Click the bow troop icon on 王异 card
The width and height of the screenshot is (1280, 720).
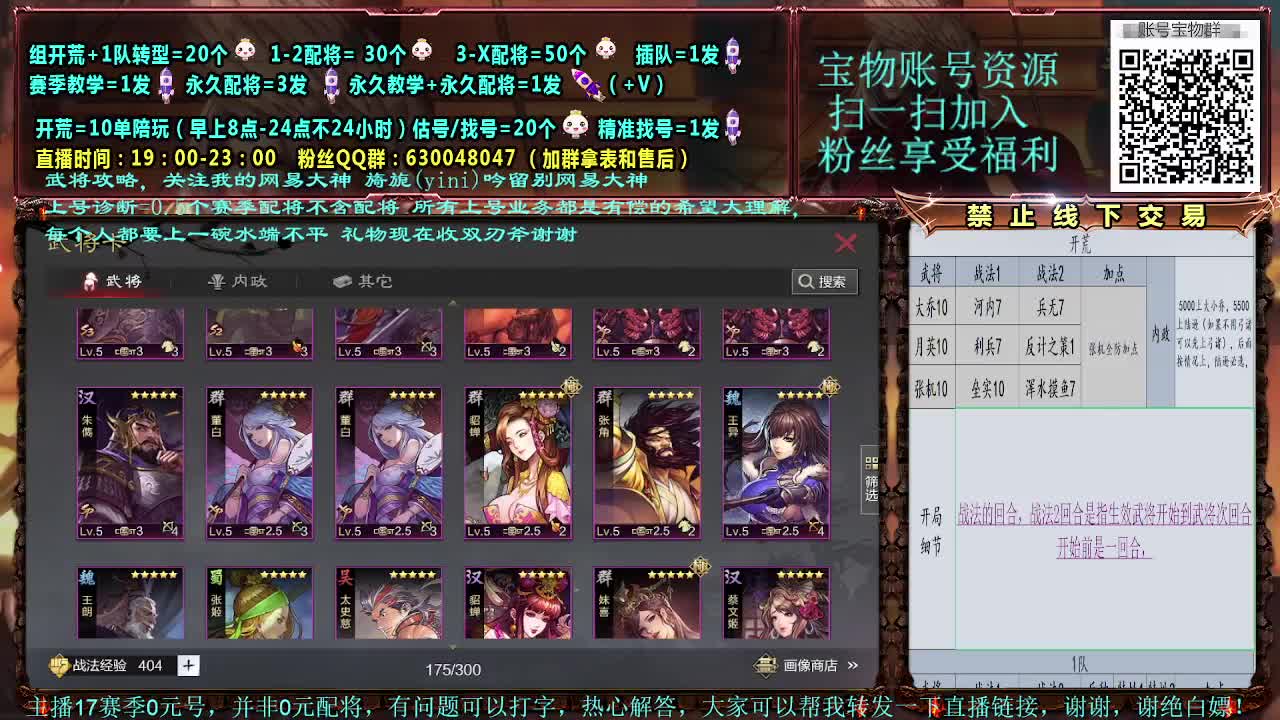tap(816, 527)
